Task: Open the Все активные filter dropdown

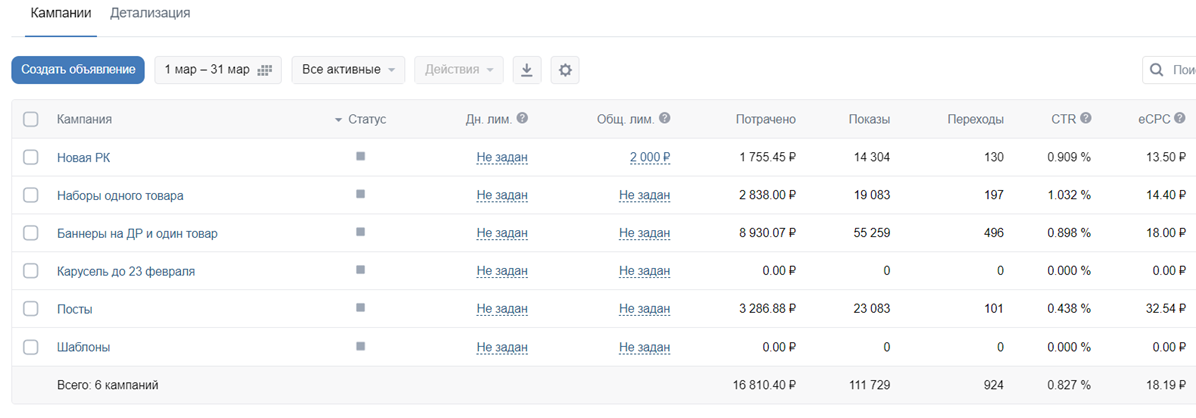Action: point(348,70)
